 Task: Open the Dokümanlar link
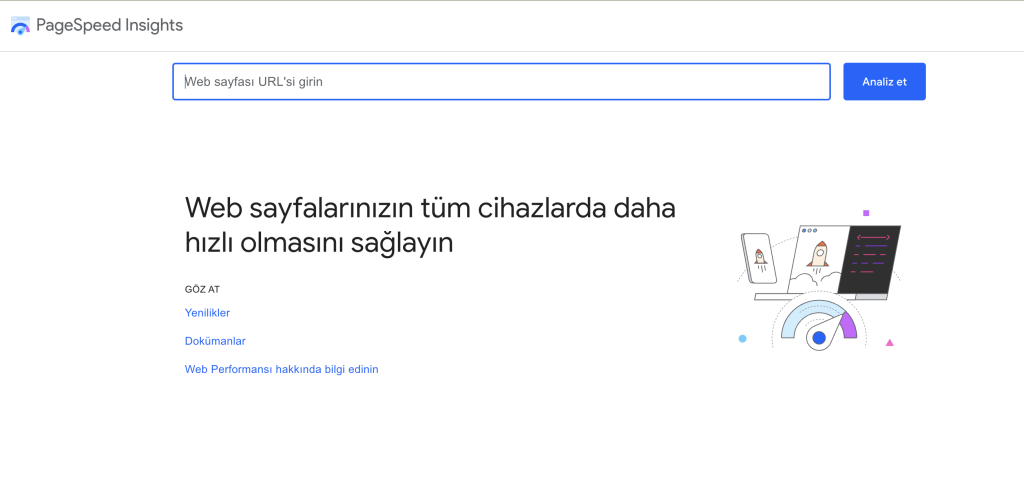(215, 341)
